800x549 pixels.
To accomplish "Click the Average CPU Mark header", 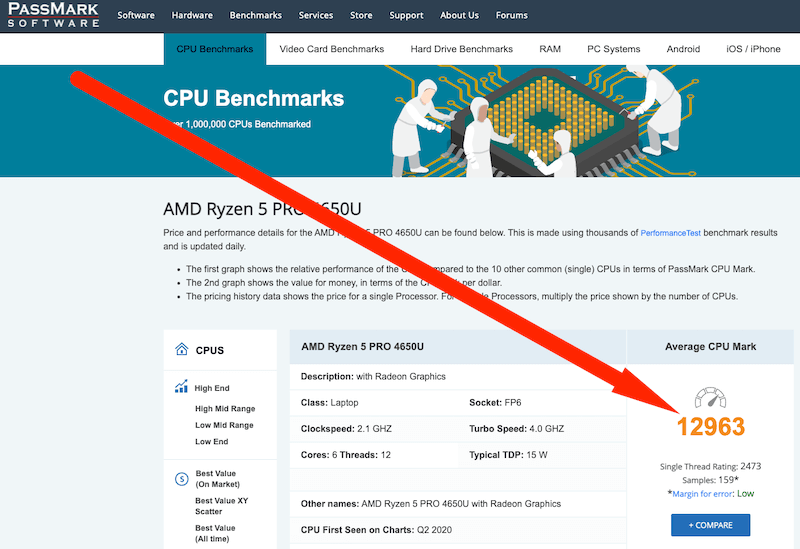I will (710, 346).
